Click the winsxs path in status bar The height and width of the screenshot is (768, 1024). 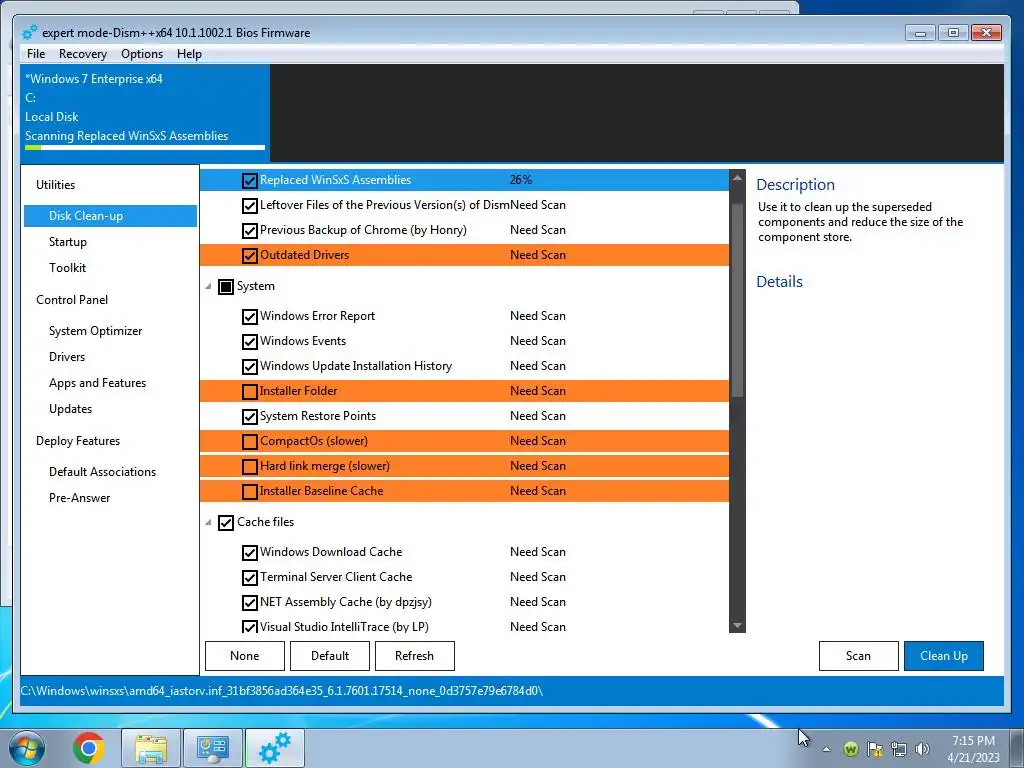pyautogui.click(x=281, y=690)
